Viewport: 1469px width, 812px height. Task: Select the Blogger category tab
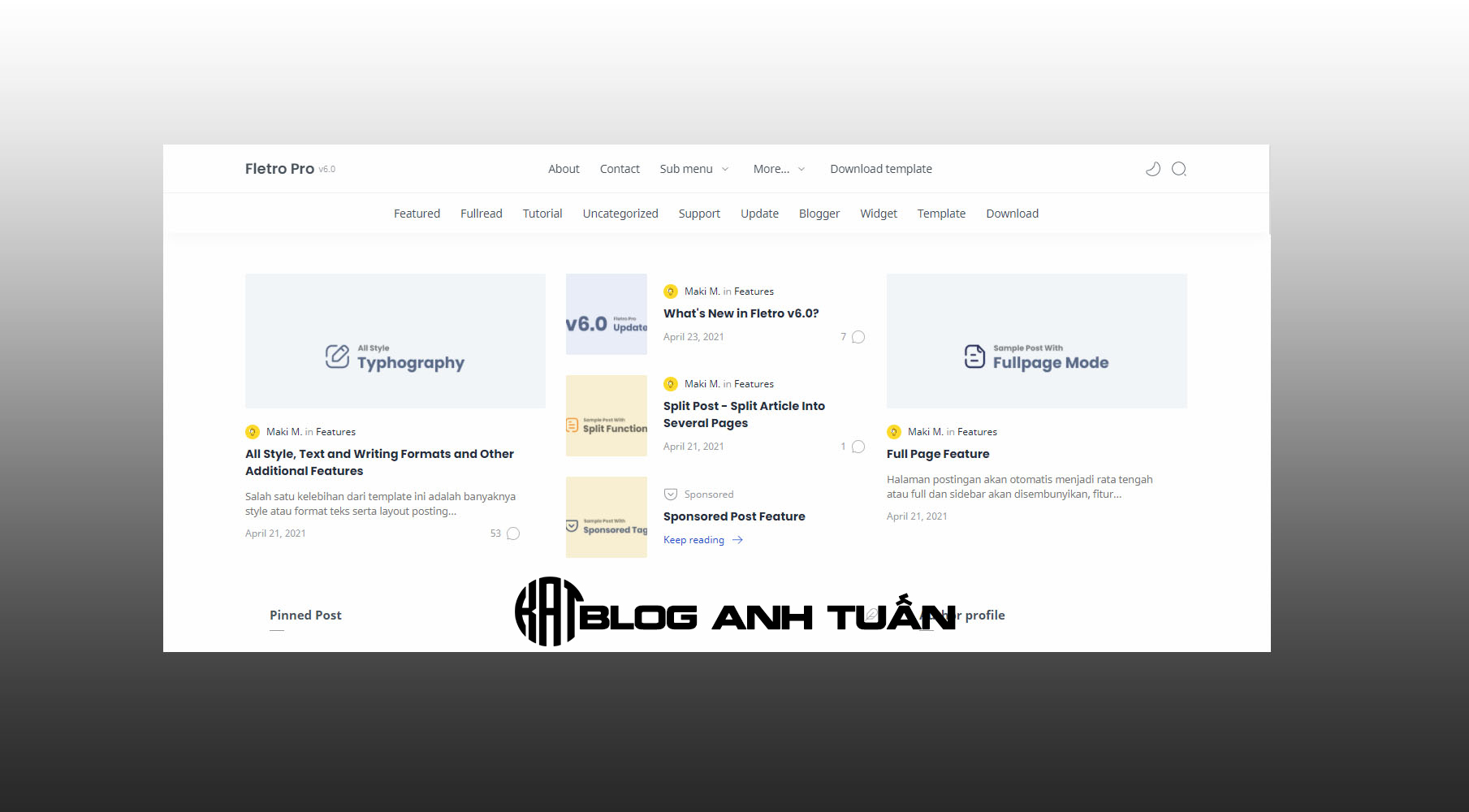point(819,214)
